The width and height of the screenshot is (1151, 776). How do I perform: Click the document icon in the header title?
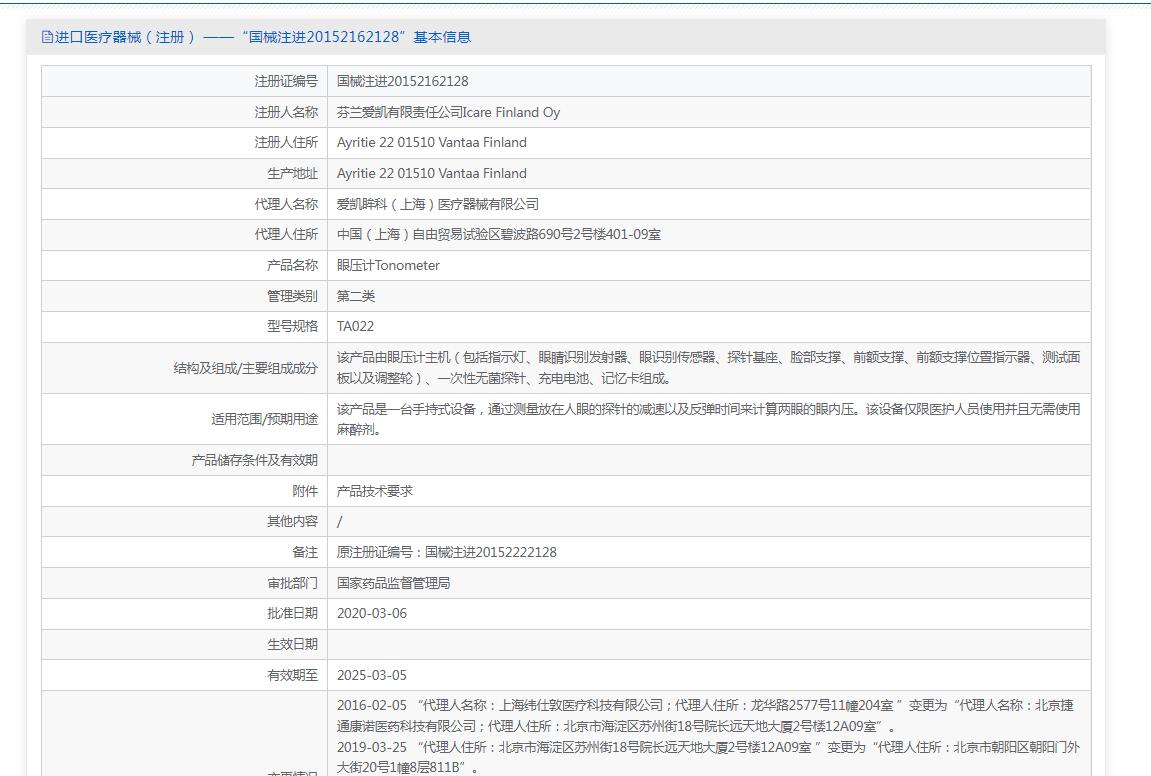(x=47, y=37)
